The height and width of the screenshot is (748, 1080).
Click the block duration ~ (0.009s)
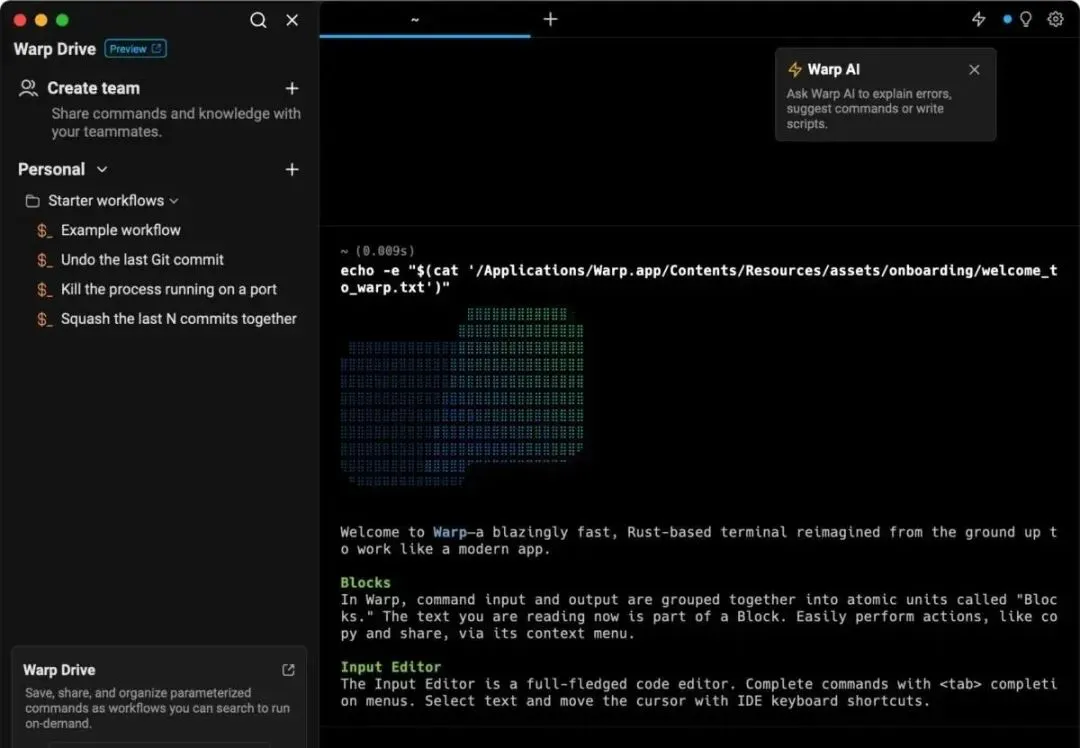tap(377, 251)
